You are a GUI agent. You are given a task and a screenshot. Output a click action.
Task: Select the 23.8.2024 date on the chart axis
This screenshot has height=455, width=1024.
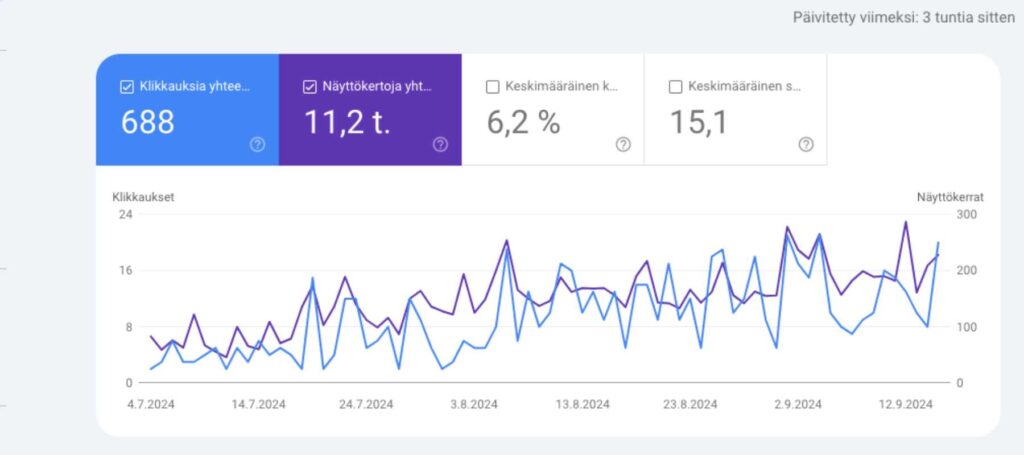pyautogui.click(x=689, y=405)
